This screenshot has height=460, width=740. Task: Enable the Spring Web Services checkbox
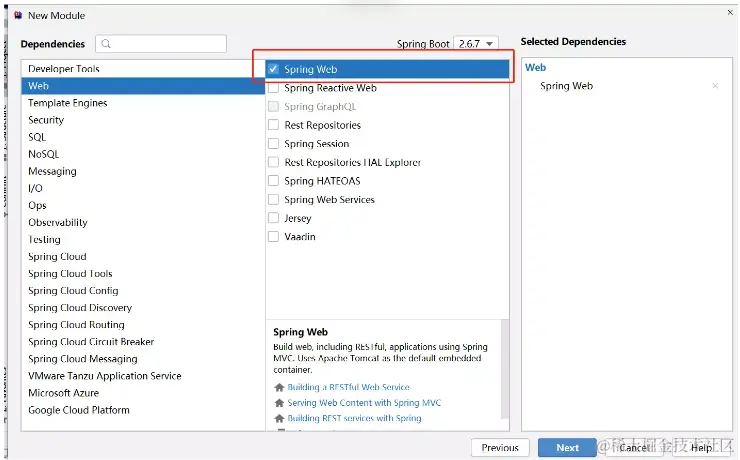(x=273, y=200)
